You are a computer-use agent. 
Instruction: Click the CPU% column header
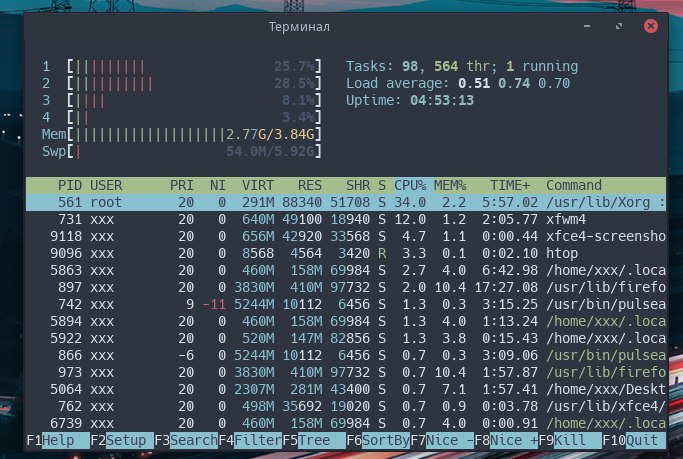tap(410, 186)
